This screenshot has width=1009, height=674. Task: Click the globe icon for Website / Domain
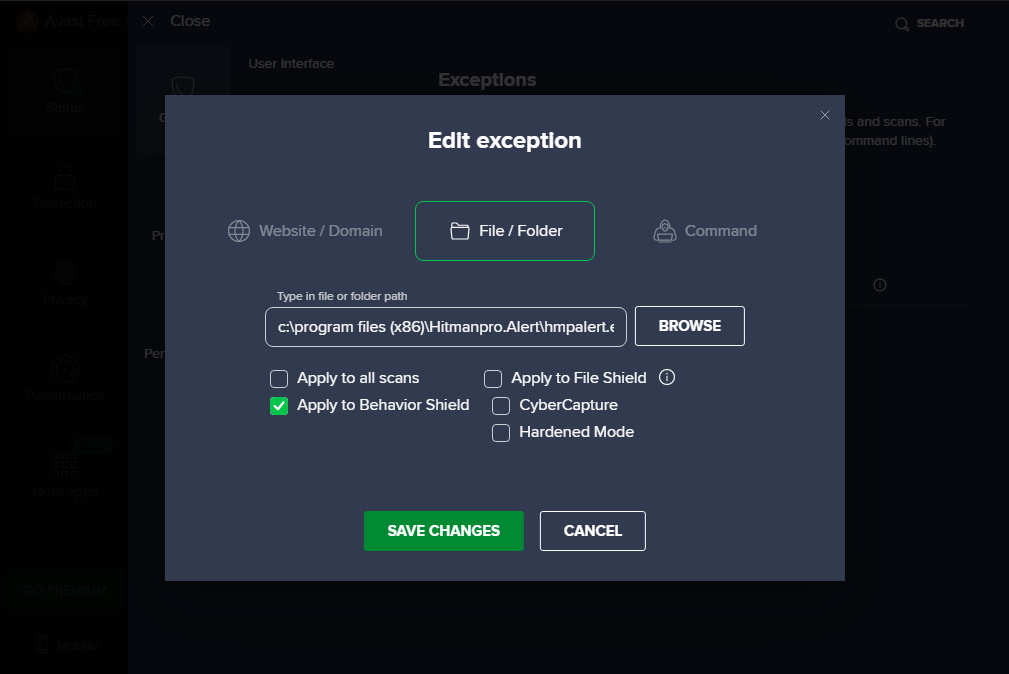239,231
